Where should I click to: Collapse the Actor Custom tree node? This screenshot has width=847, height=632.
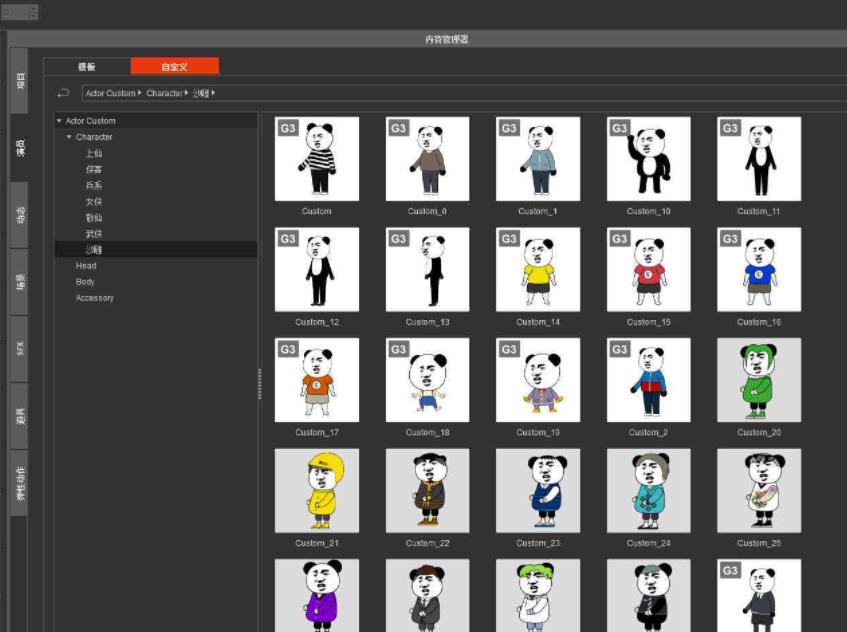click(59, 121)
